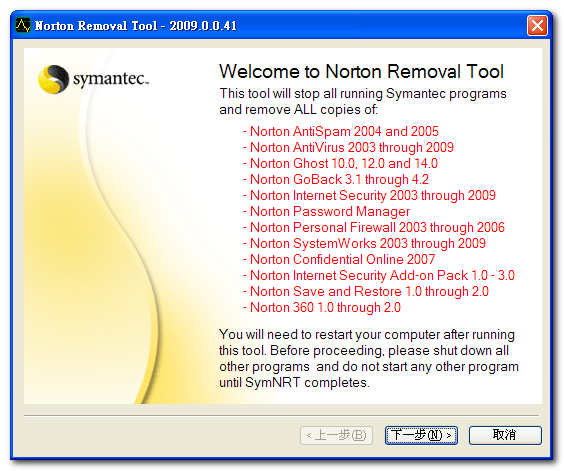
Task: Click the Norton 360 1.0 through 2.0 line
Action: pos(322,307)
